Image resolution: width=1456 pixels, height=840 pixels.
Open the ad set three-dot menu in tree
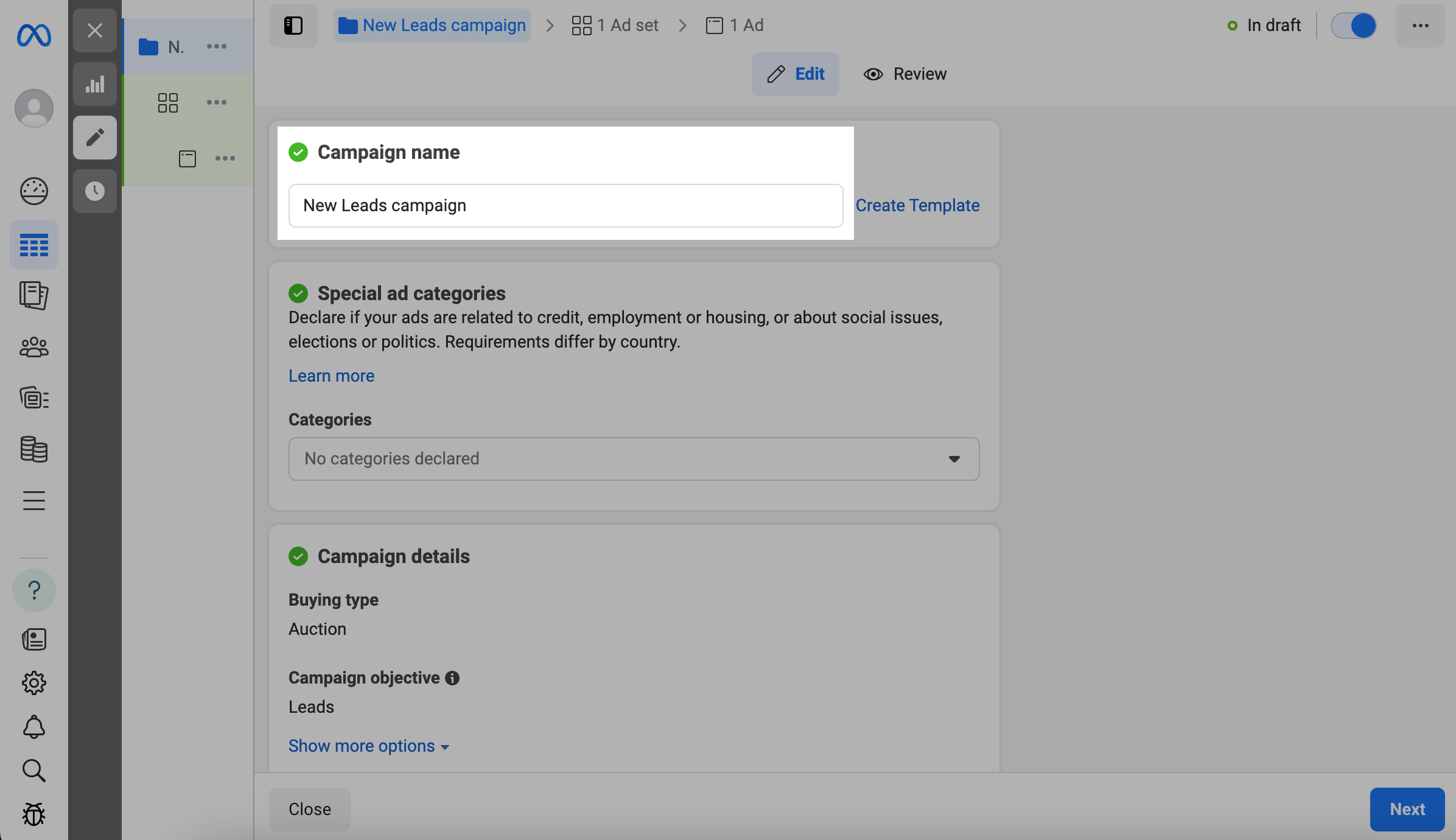[x=217, y=102]
